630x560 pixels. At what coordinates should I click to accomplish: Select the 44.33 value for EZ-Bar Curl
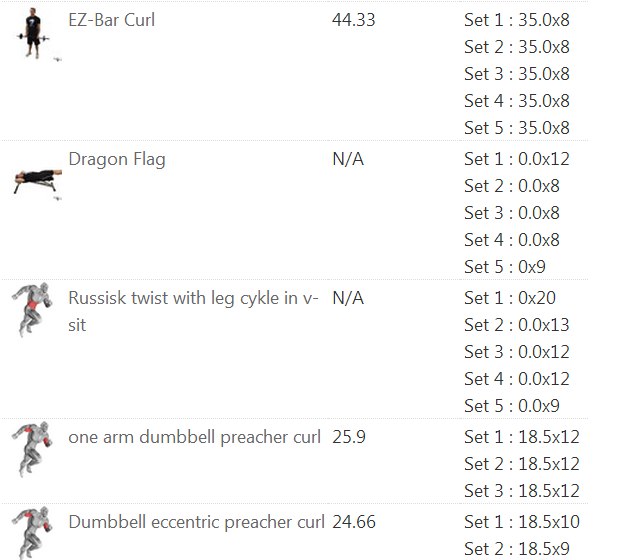tap(353, 20)
